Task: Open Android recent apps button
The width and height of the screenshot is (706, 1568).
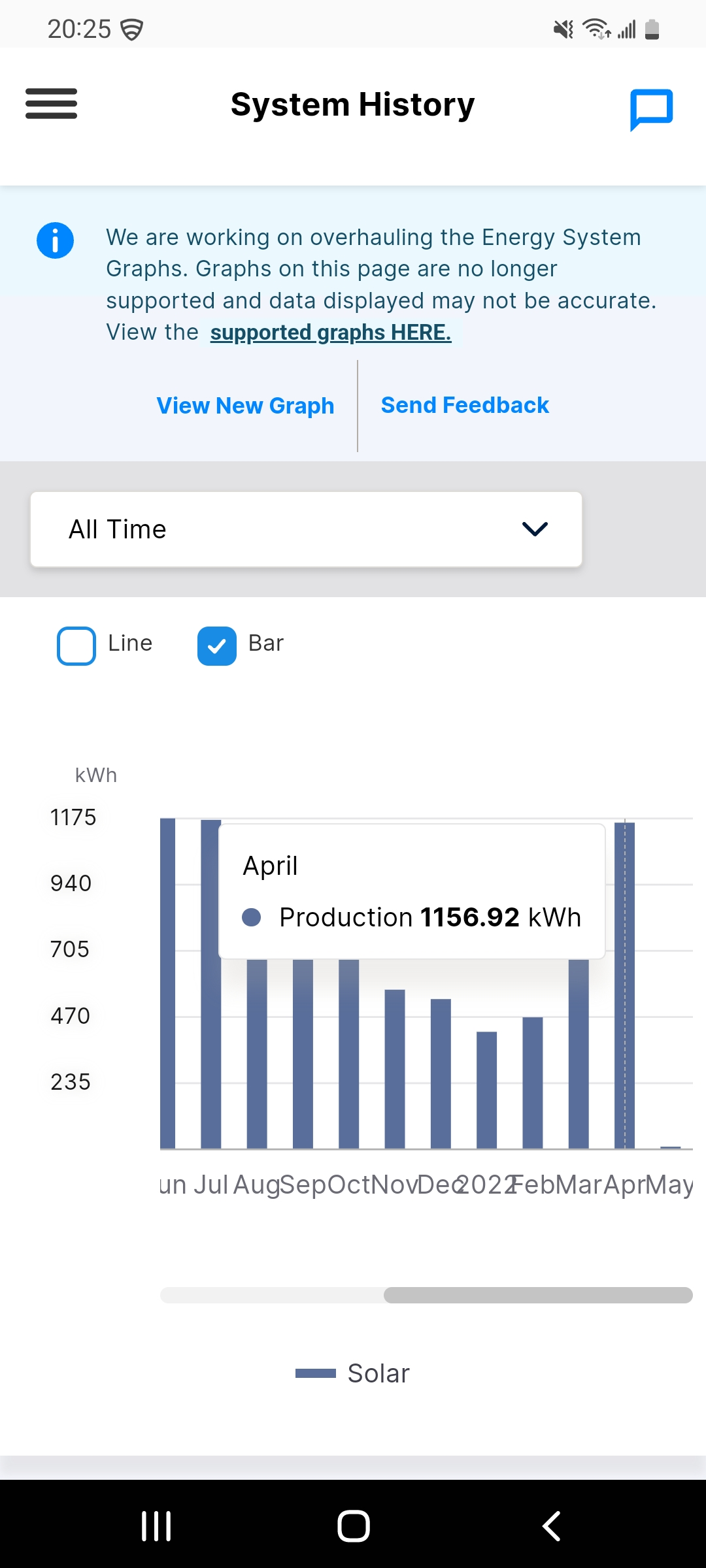Action: coord(156,1526)
